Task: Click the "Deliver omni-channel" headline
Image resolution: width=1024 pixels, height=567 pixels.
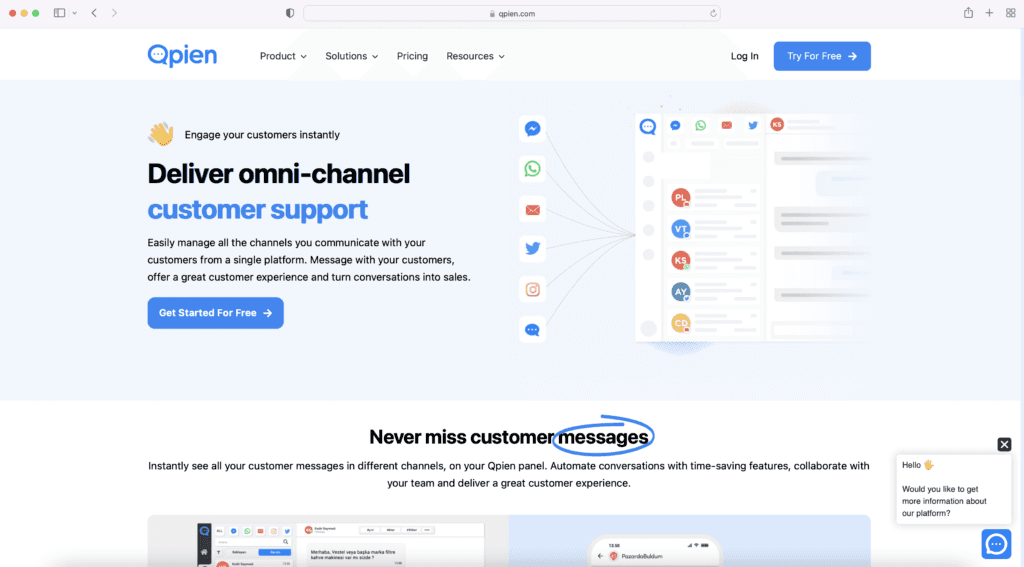Action: pyautogui.click(x=279, y=174)
